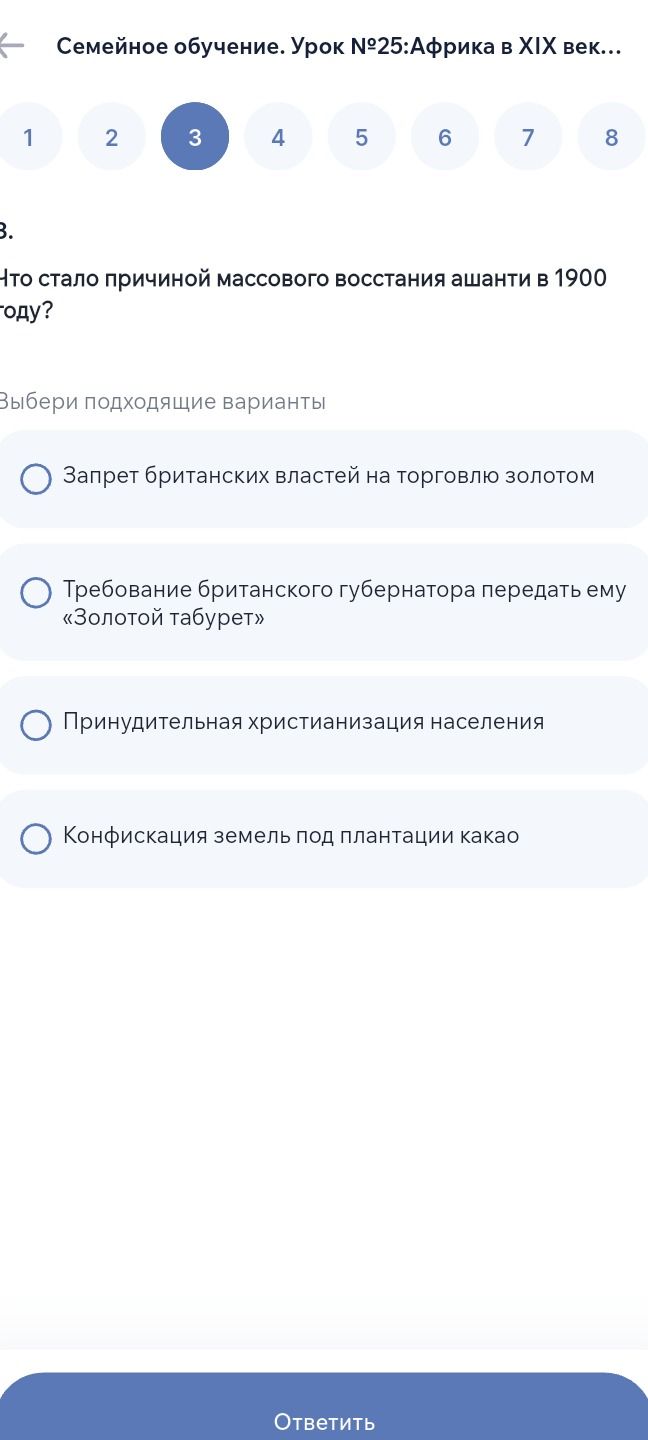This screenshot has height=1440, width=648.
Task: Tap the question text about ашанти uprising
Action: pos(304,294)
